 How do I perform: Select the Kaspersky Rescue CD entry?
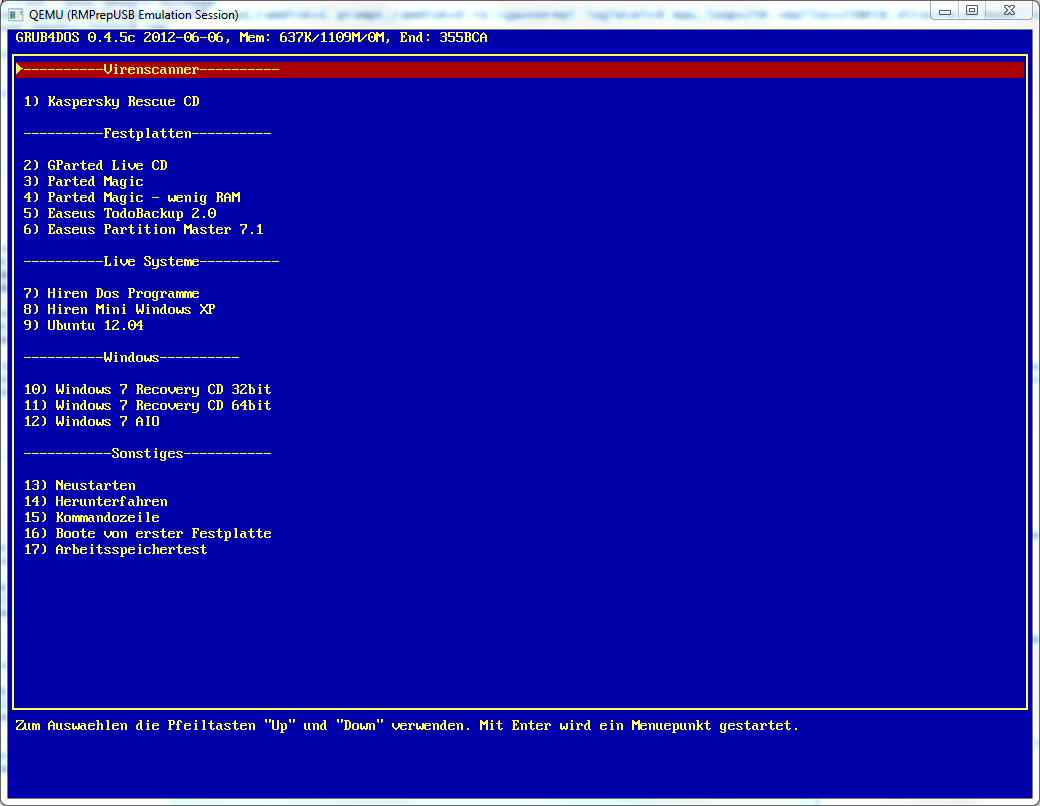point(111,101)
